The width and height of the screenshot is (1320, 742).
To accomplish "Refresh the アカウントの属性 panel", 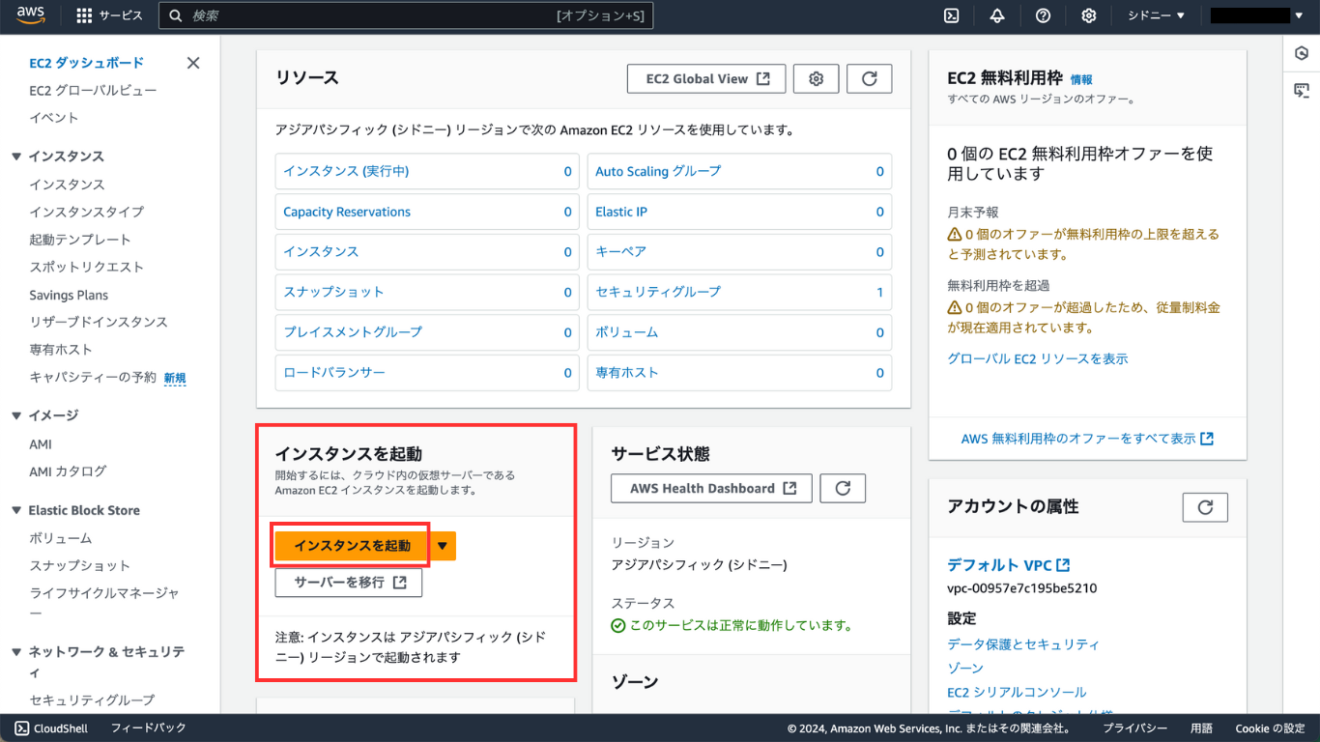I will tap(1205, 507).
